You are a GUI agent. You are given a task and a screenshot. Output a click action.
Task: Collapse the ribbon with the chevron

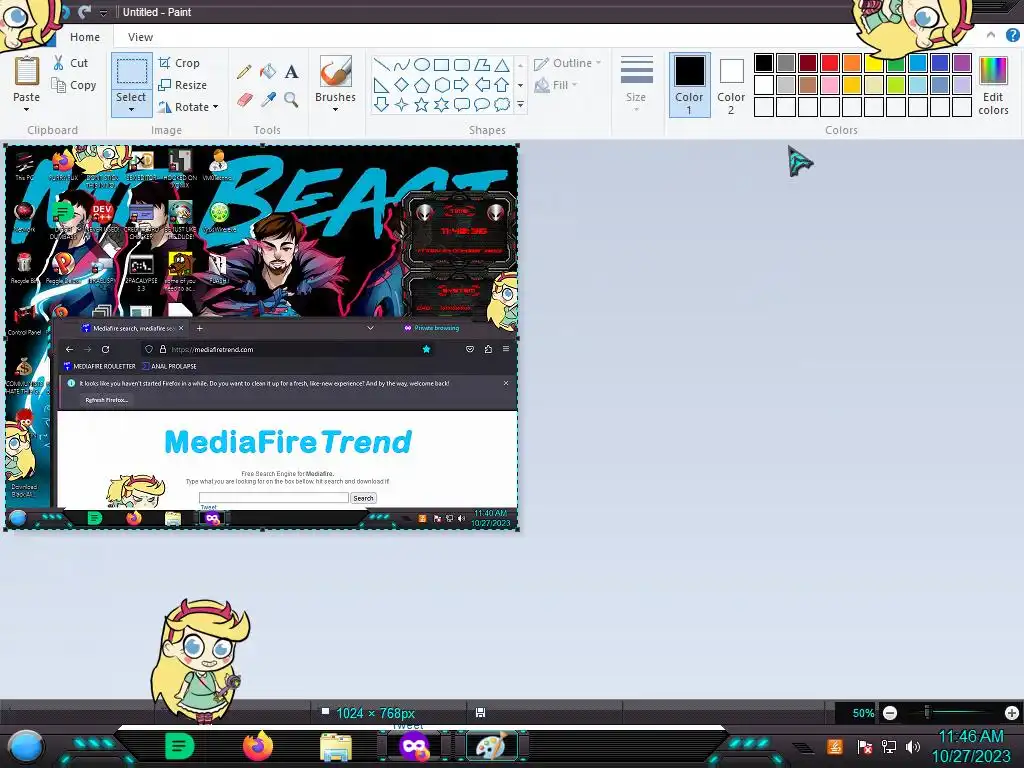point(991,35)
